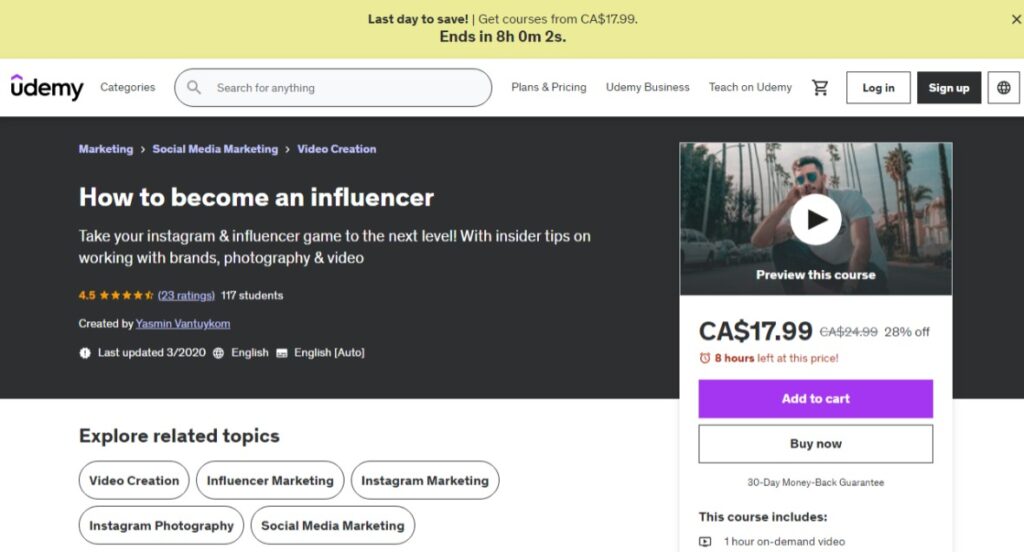Click the globe language selector icon
Viewport: 1024px width, 552px height.
coord(1004,88)
